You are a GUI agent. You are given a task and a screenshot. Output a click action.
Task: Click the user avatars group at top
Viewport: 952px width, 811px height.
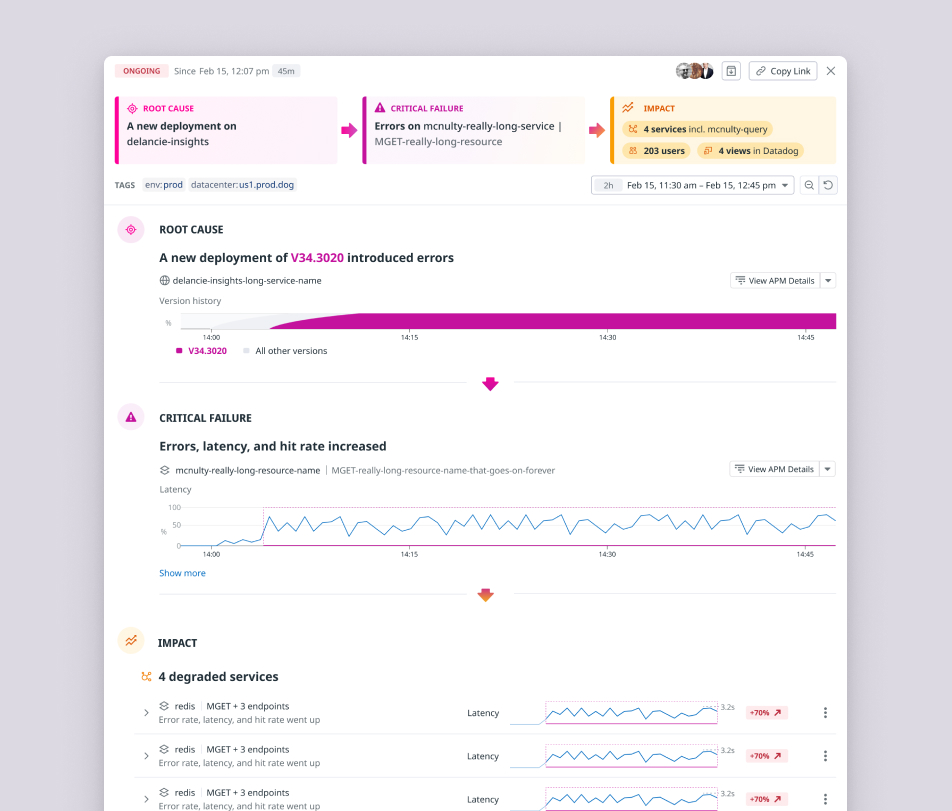(694, 71)
